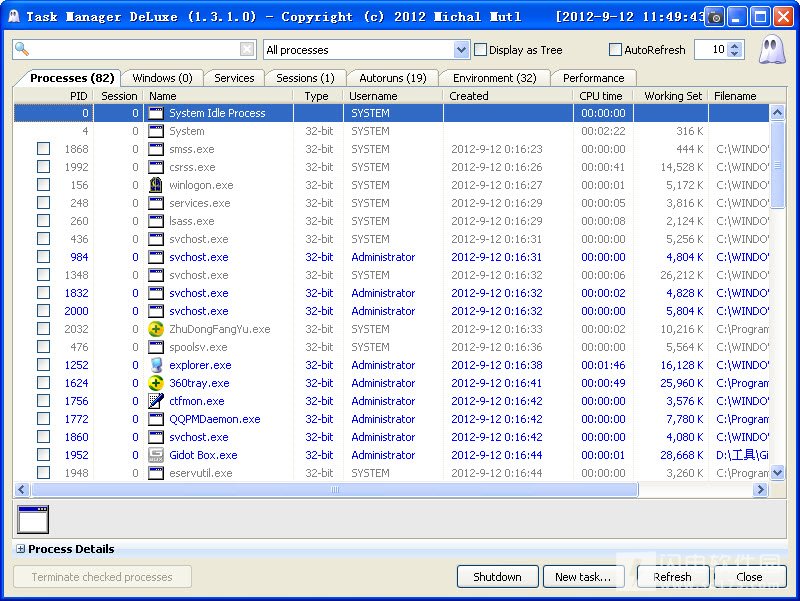Click the vertical scrollbar down arrow

tap(777, 472)
